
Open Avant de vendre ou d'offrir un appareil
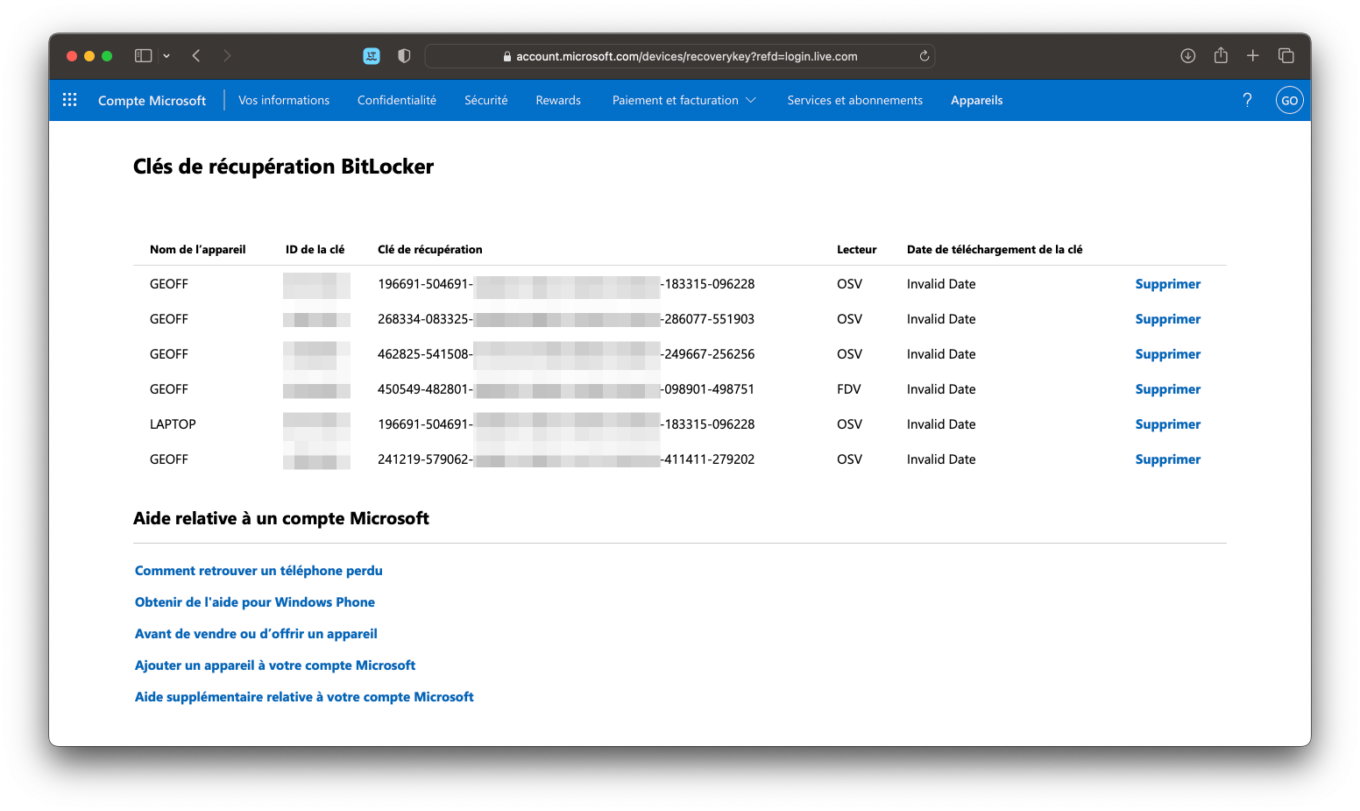[x=256, y=634]
